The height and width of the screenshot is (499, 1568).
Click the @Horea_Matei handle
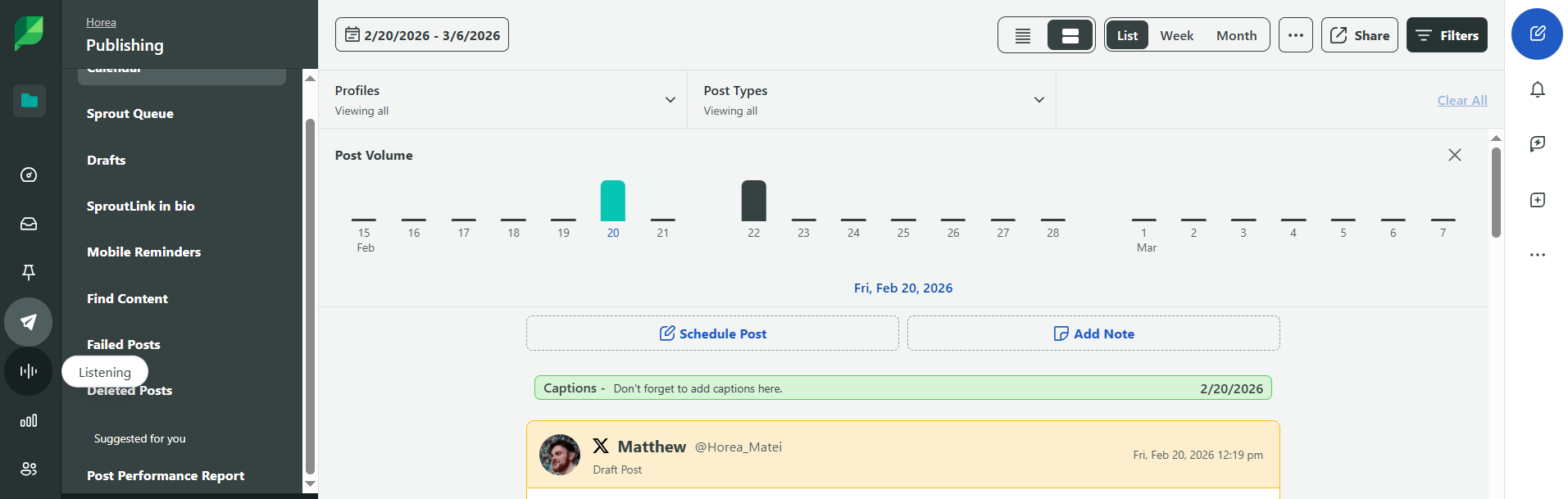(x=739, y=447)
